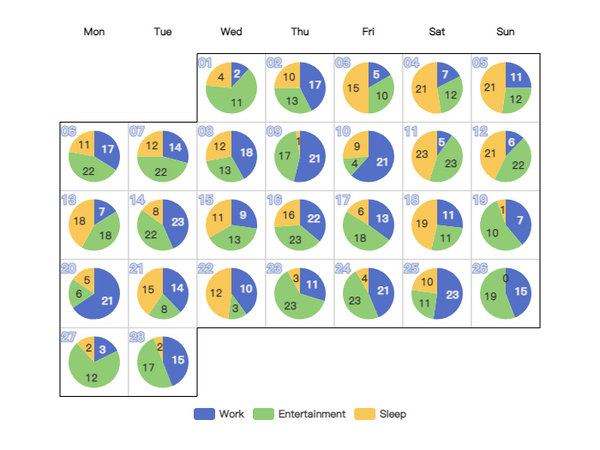
Task: Select the pie chart for day 27
Action: pyautogui.click(x=94, y=362)
